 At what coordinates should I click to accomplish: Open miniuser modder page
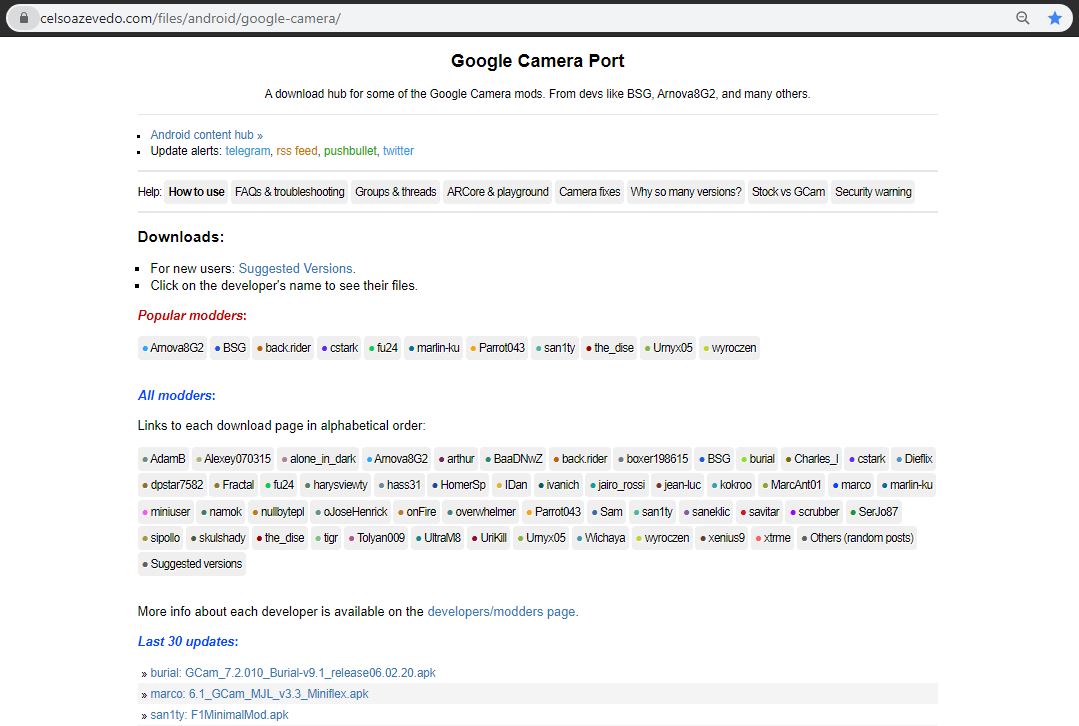point(166,512)
